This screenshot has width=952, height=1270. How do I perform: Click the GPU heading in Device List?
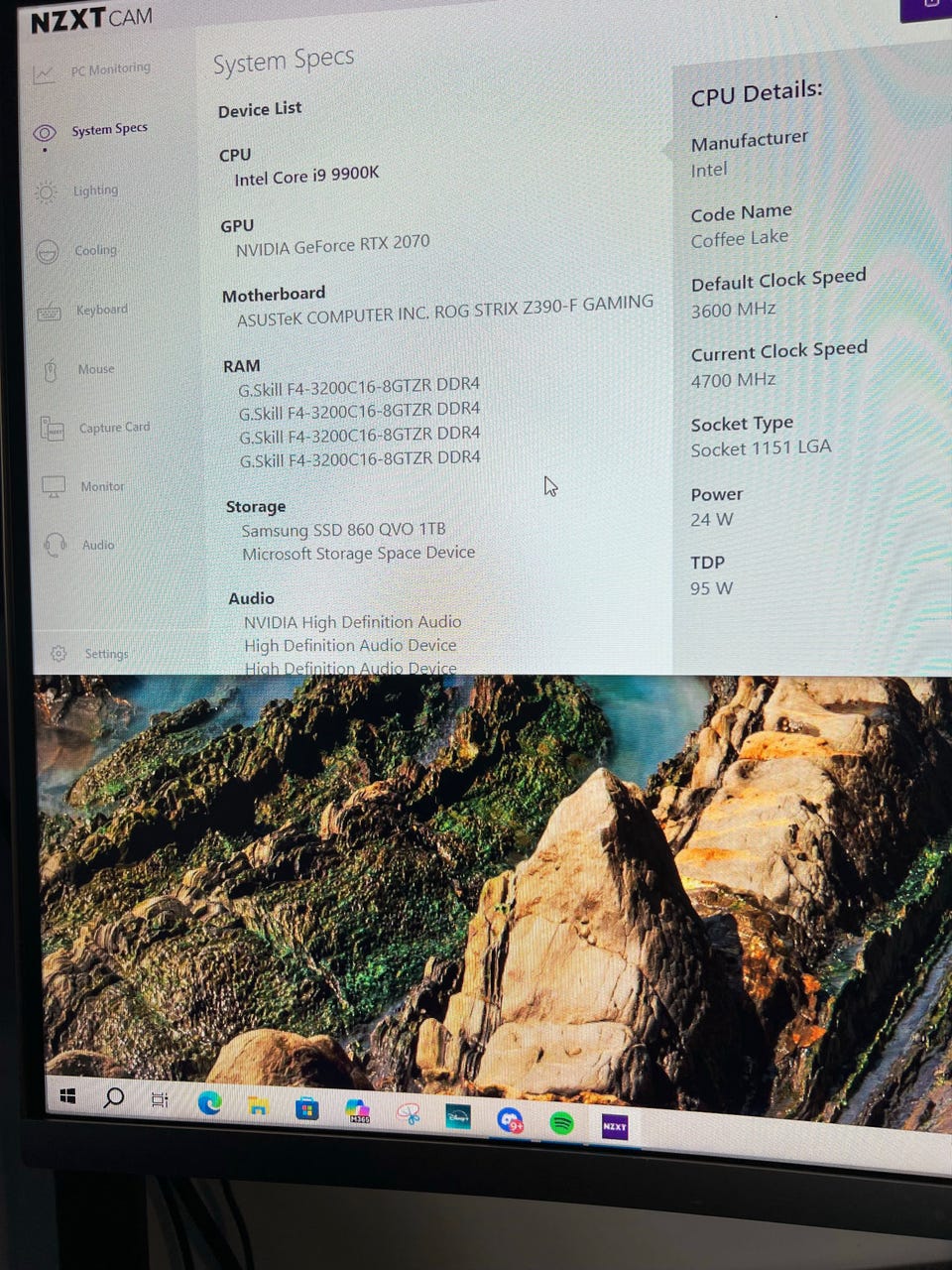(237, 226)
